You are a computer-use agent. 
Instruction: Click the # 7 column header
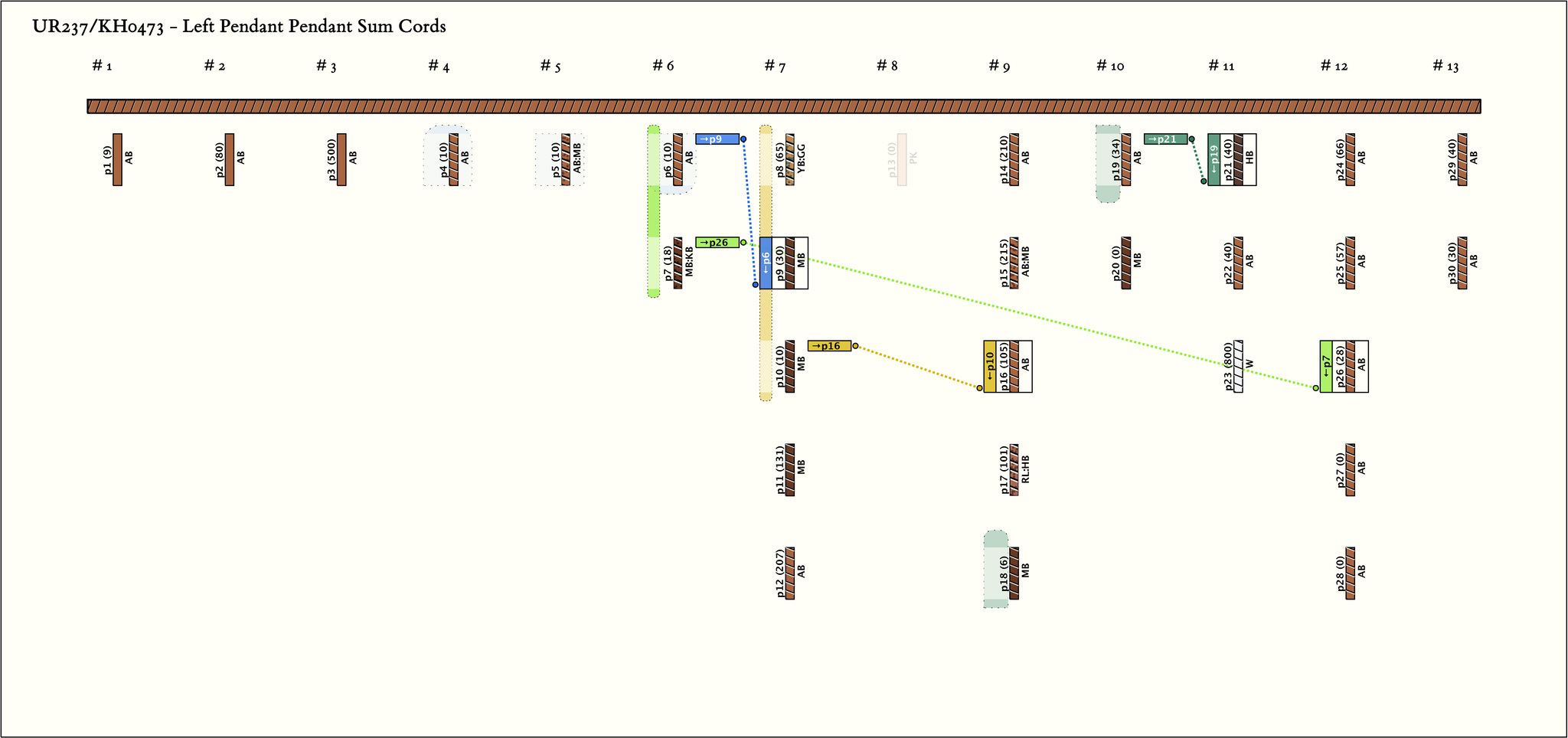click(x=775, y=66)
